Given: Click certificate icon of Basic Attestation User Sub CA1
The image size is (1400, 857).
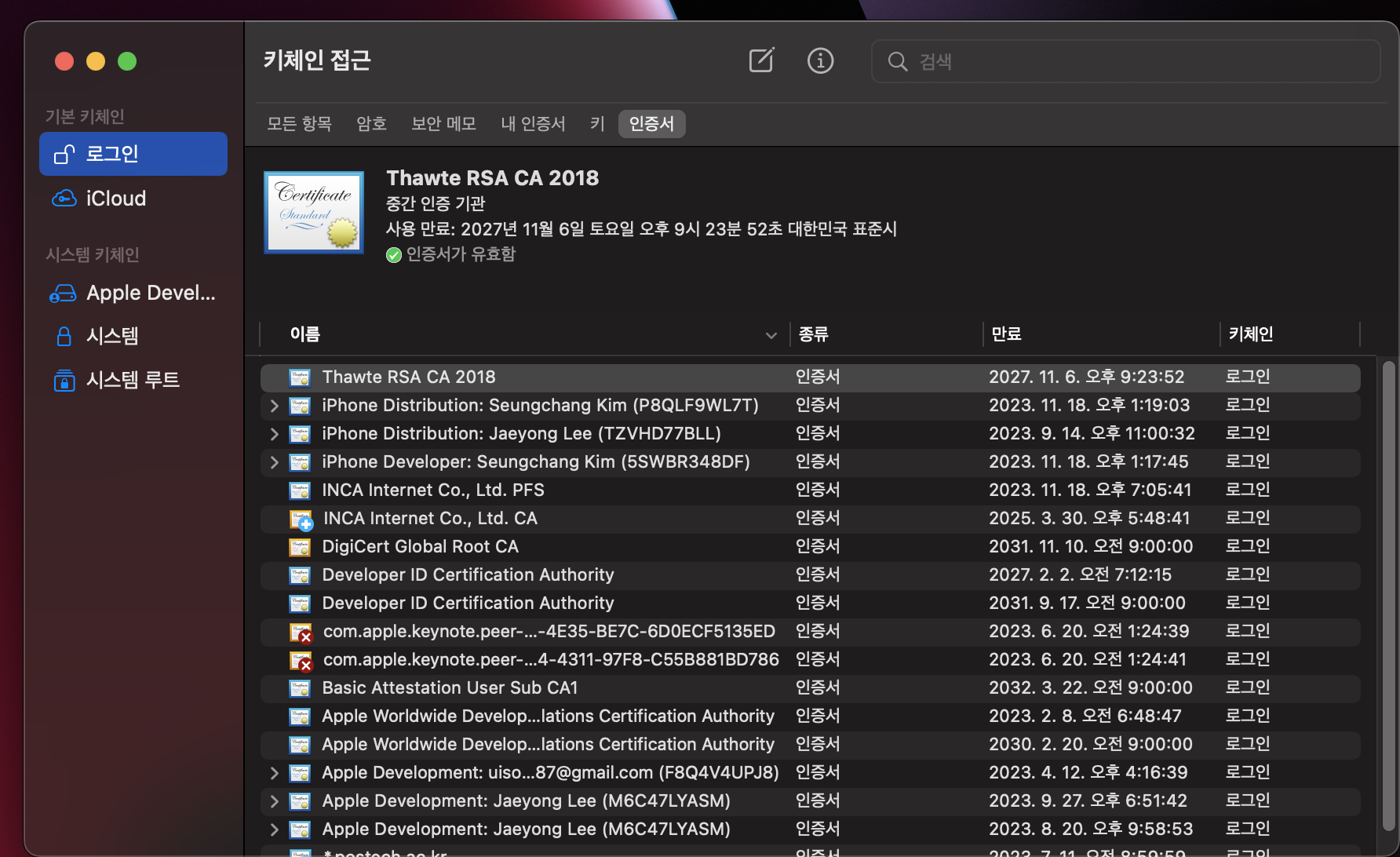Looking at the screenshot, I should coord(300,688).
